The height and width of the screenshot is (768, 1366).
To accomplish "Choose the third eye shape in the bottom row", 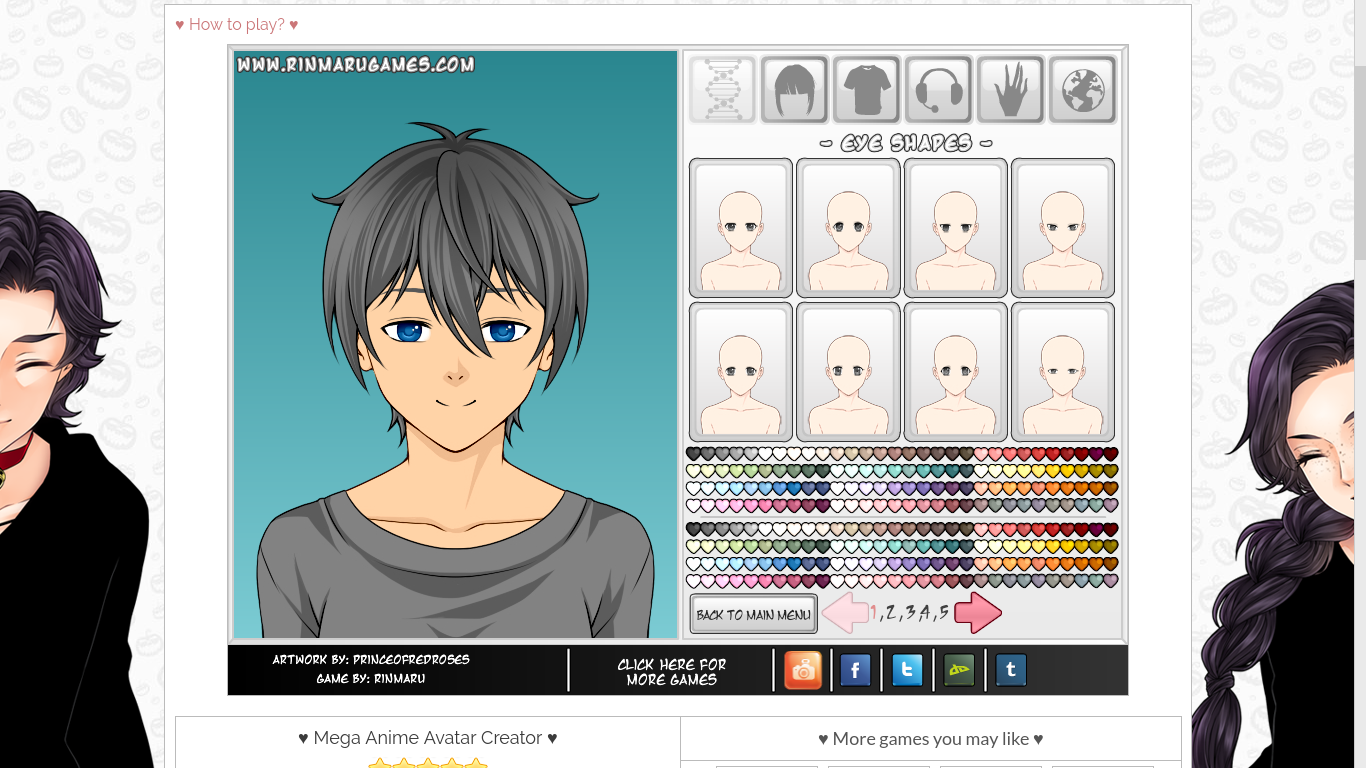I will pos(955,372).
